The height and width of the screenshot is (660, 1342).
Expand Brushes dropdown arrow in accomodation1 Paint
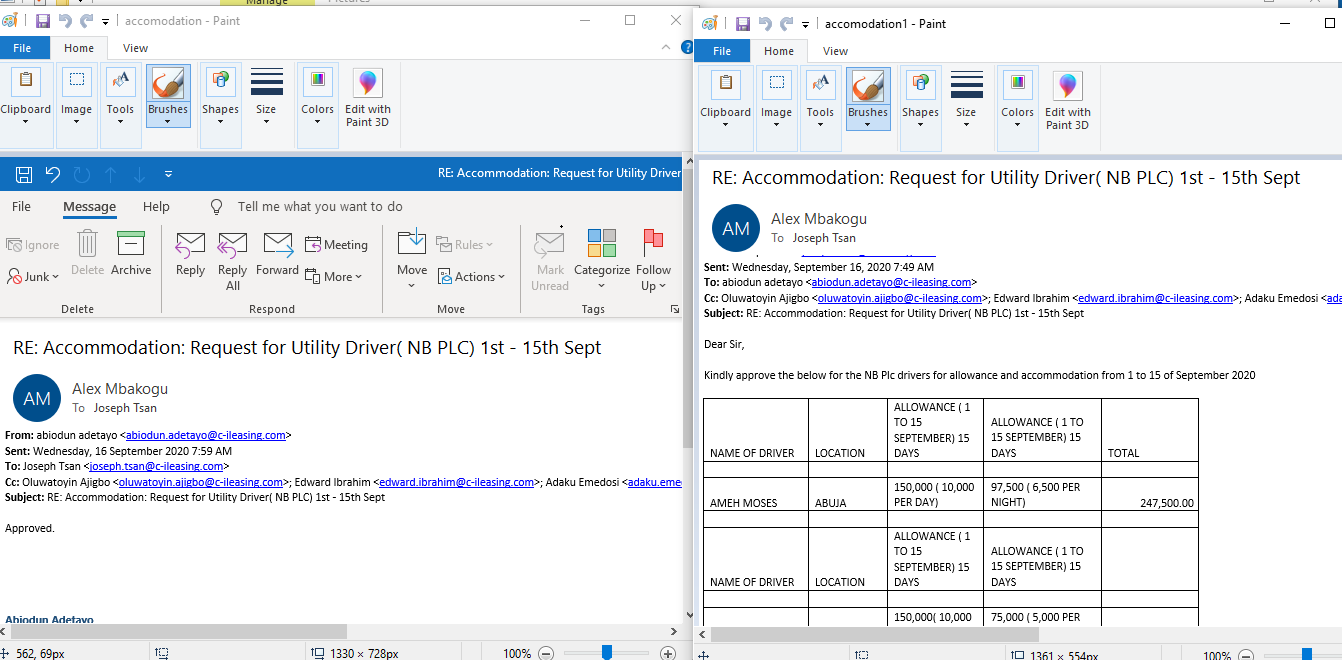pos(868,125)
